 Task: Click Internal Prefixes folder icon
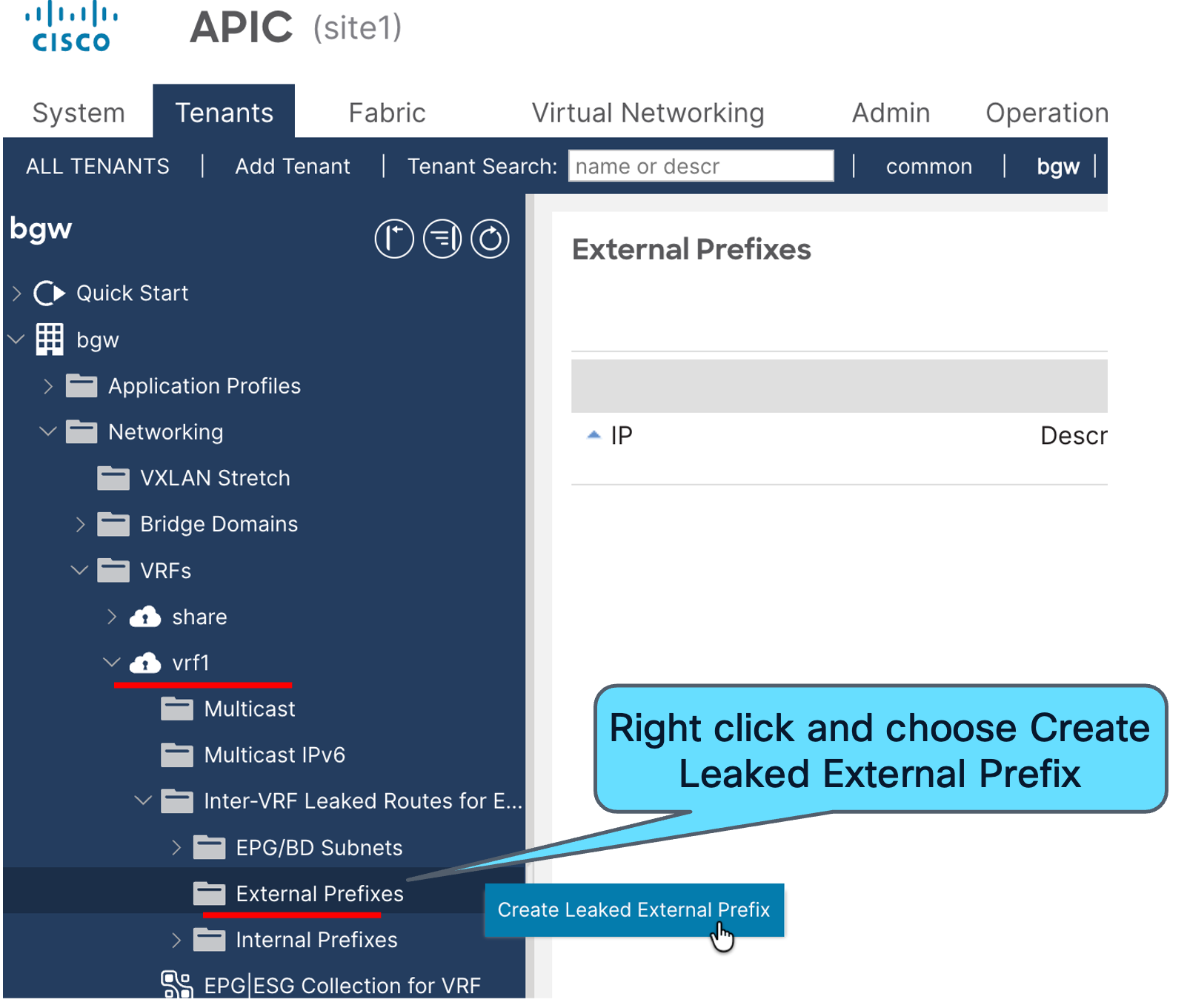click(209, 939)
